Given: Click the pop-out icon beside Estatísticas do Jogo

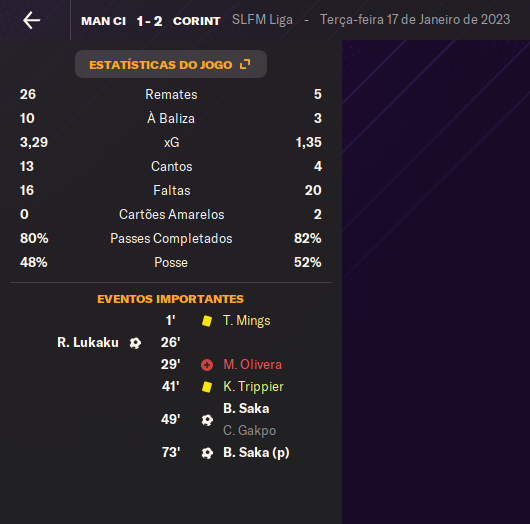Looking at the screenshot, I should click(245, 64).
